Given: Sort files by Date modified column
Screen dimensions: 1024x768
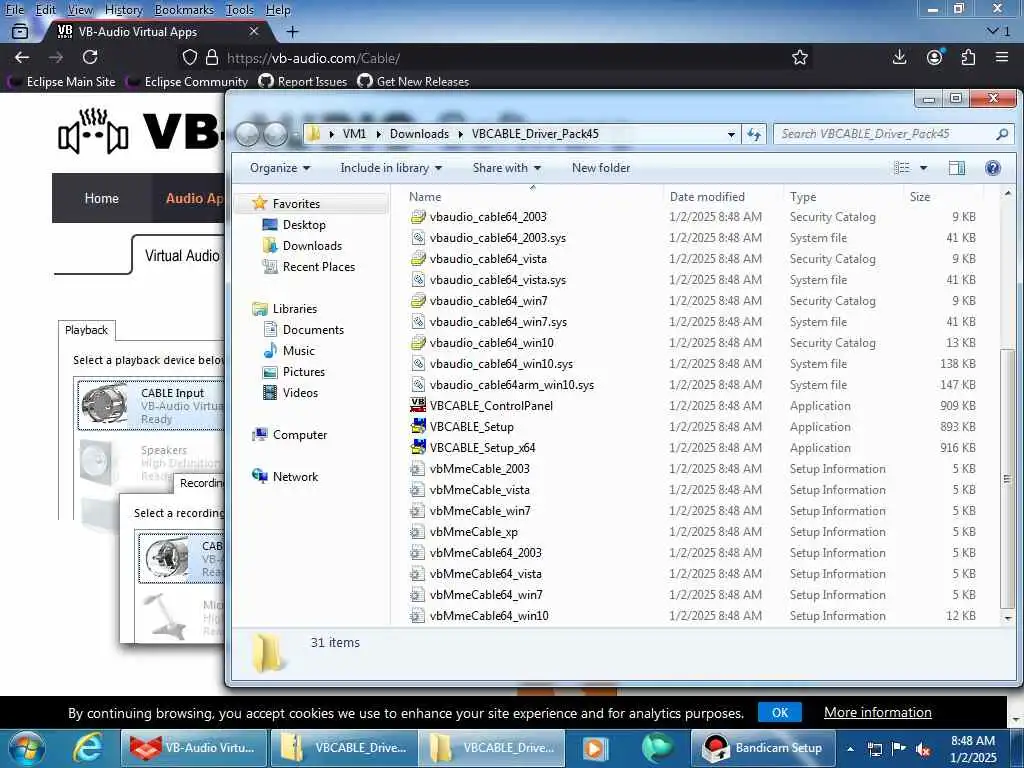Looking at the screenshot, I should pyautogui.click(x=707, y=197).
